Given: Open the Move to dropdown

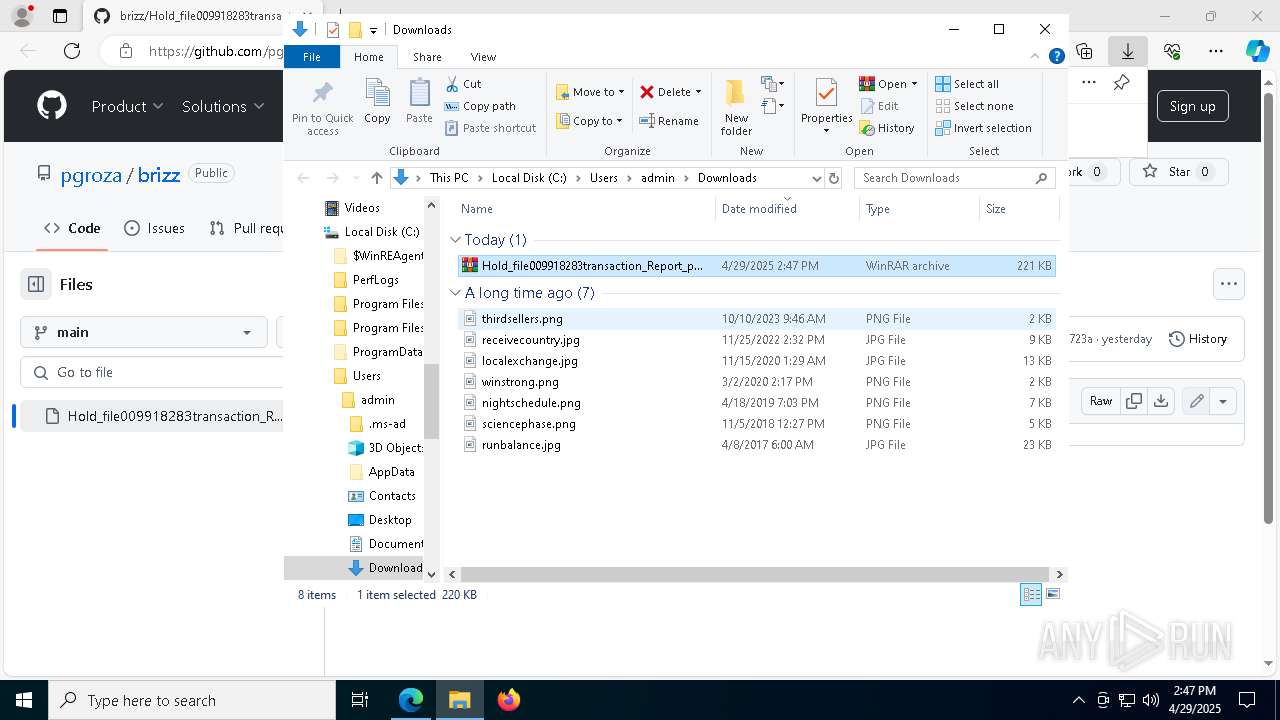Looking at the screenshot, I should tap(590, 92).
